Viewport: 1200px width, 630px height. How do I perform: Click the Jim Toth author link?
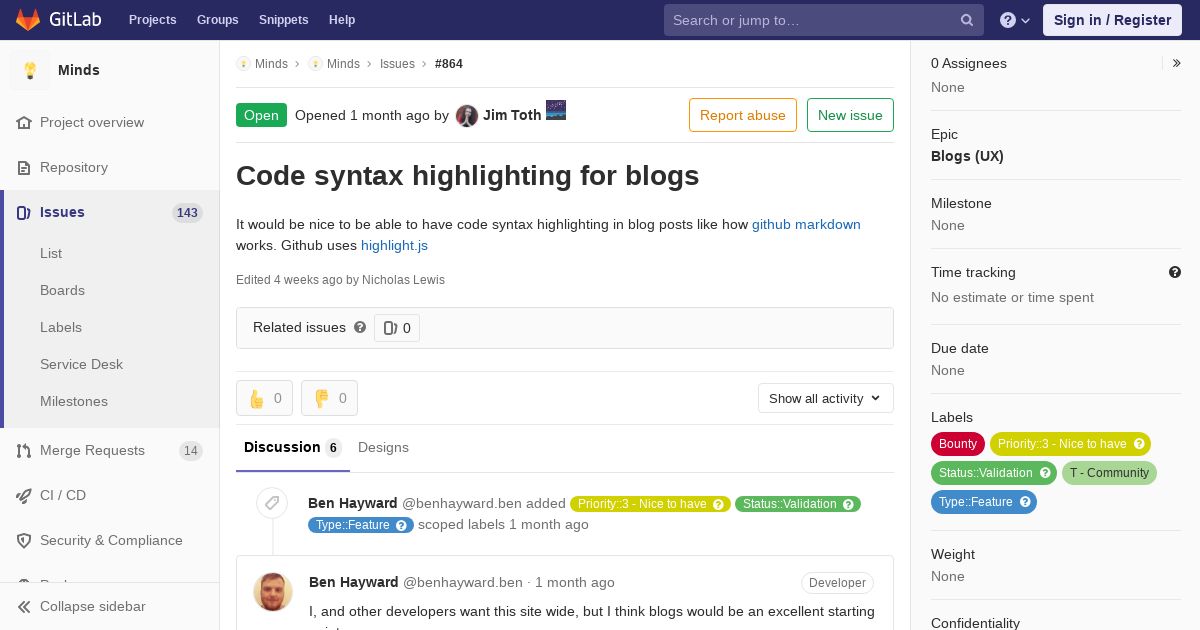click(512, 115)
